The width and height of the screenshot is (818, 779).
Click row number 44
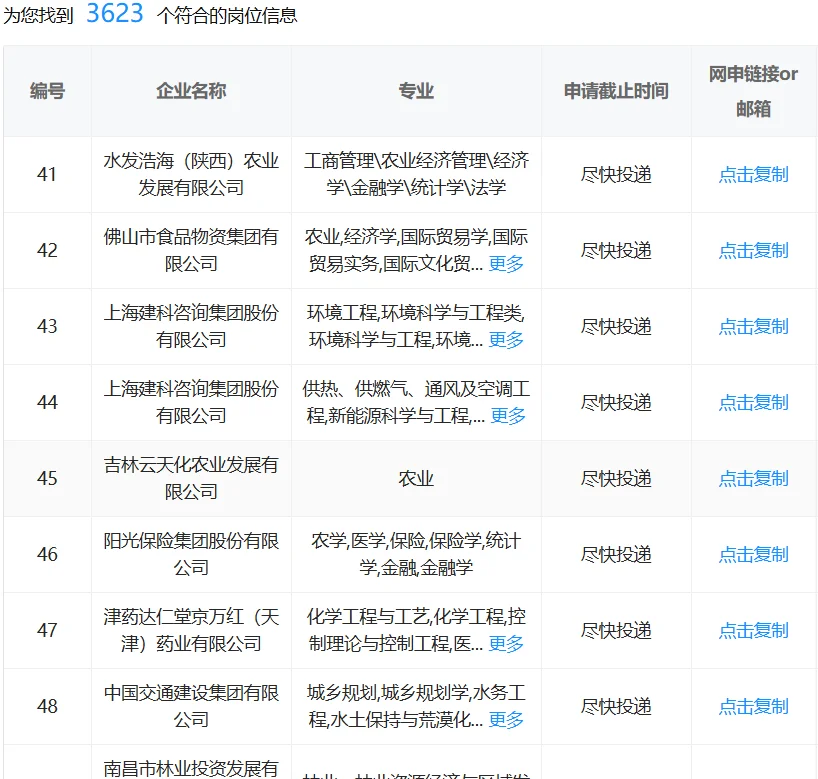pos(47,402)
